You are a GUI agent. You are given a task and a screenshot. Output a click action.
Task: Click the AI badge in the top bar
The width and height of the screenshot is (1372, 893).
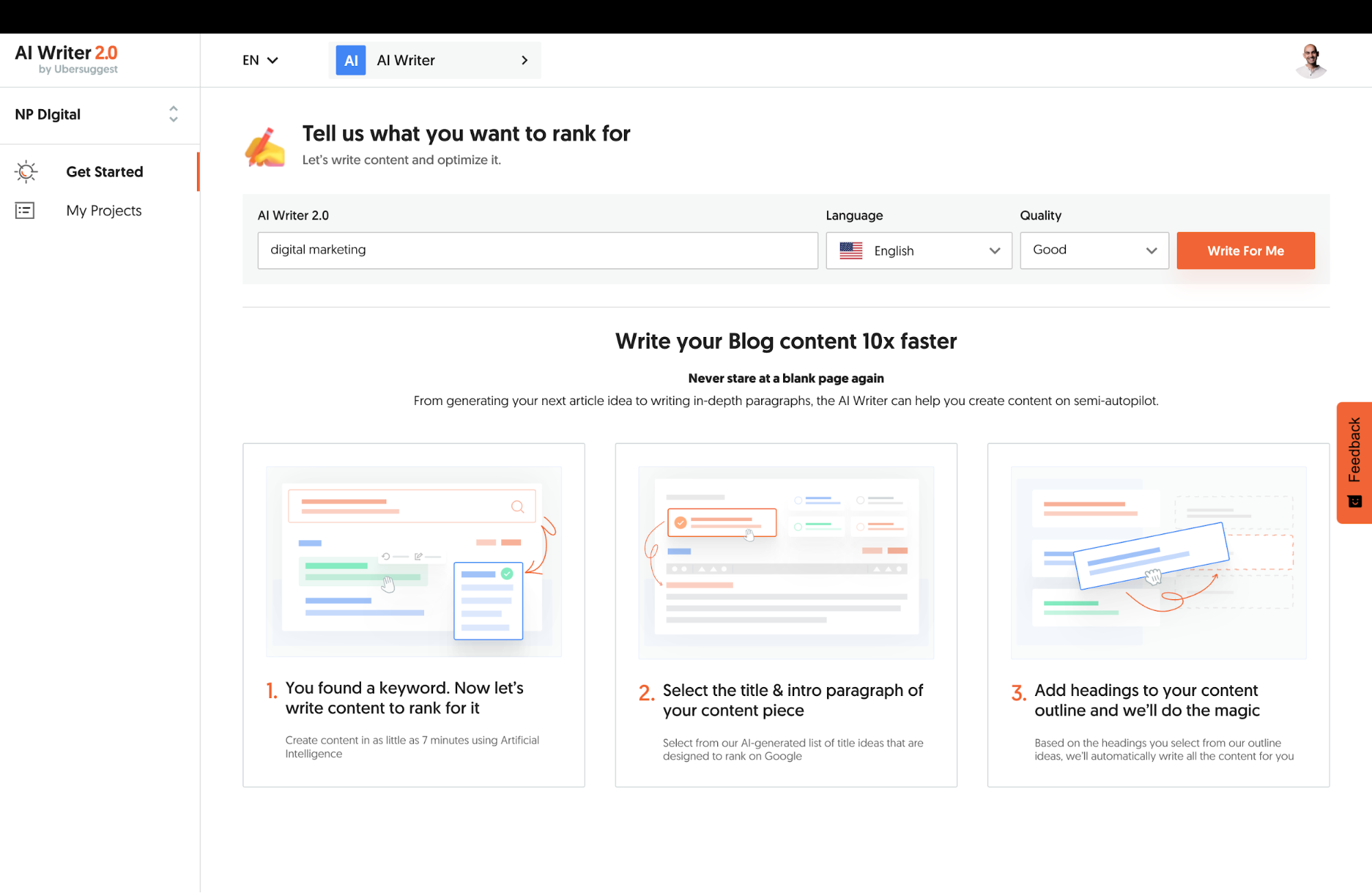tap(350, 60)
